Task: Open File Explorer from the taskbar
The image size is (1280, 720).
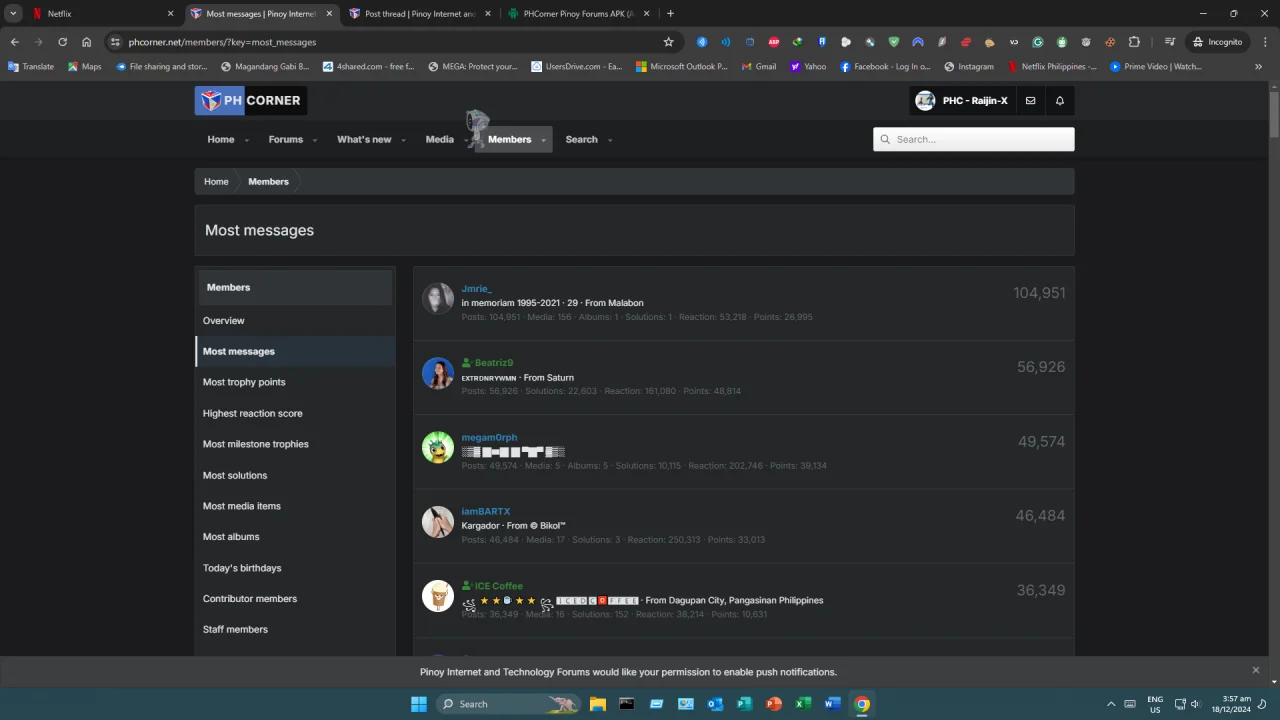Action: [597, 704]
